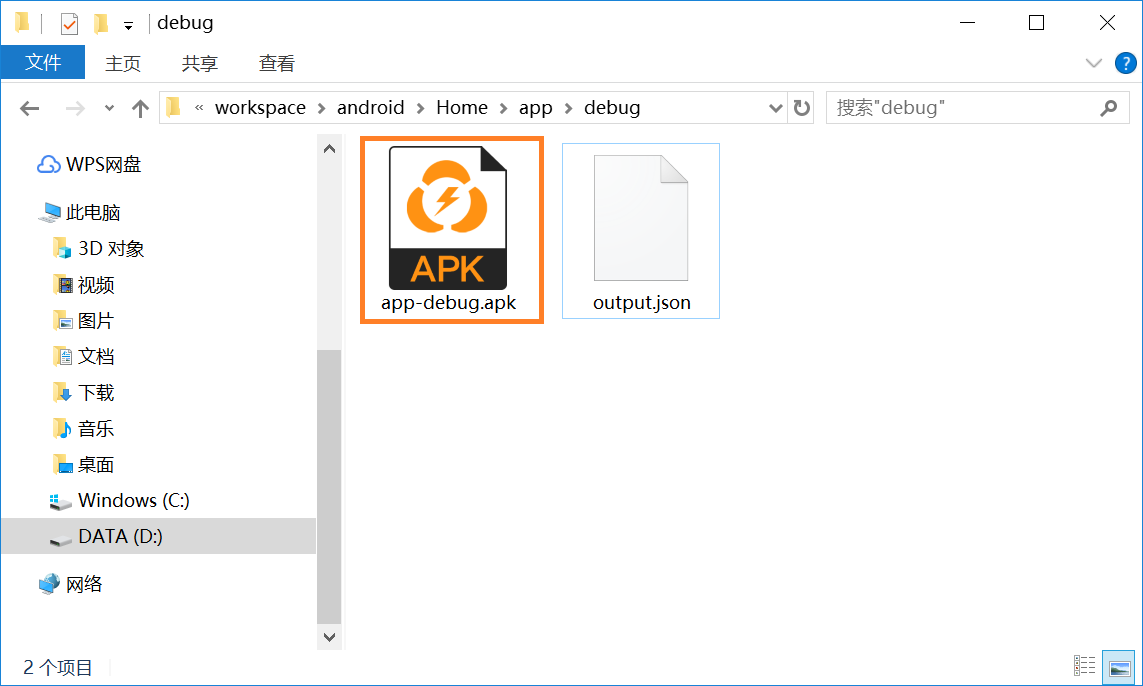
Task: Open the help question mark button
Action: pyautogui.click(x=1126, y=63)
